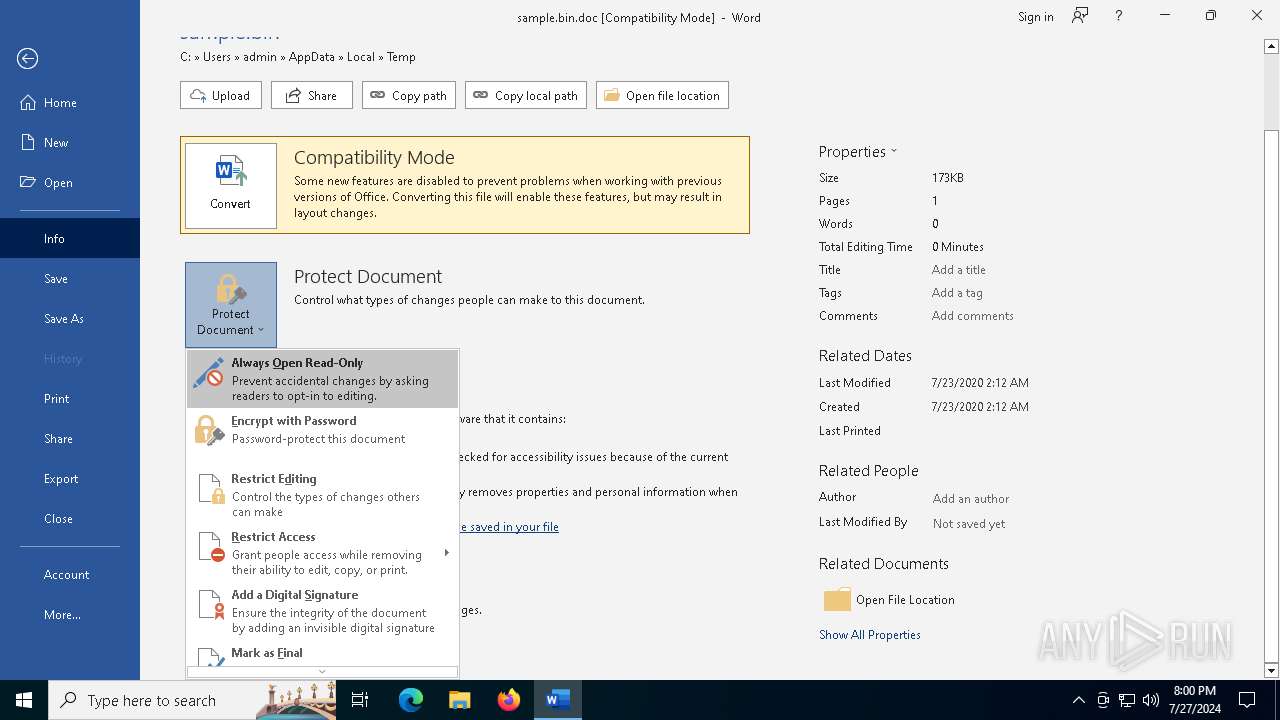Close the document via sidebar Close
The height and width of the screenshot is (720, 1280).
tap(70, 519)
